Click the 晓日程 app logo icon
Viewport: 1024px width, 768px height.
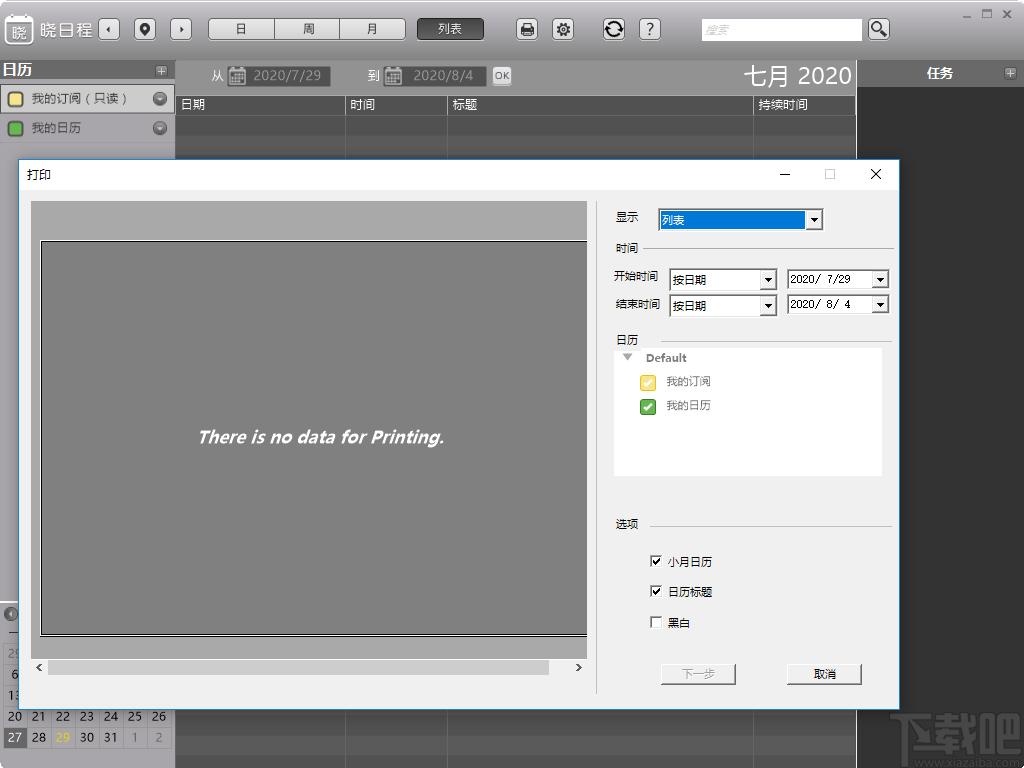tap(19, 29)
